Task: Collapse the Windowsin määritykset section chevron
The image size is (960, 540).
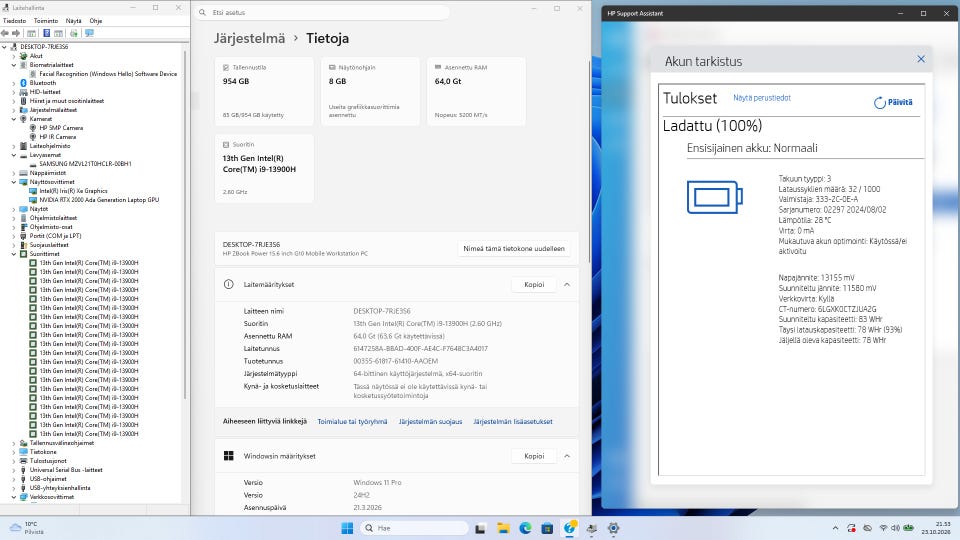Action: [567, 456]
